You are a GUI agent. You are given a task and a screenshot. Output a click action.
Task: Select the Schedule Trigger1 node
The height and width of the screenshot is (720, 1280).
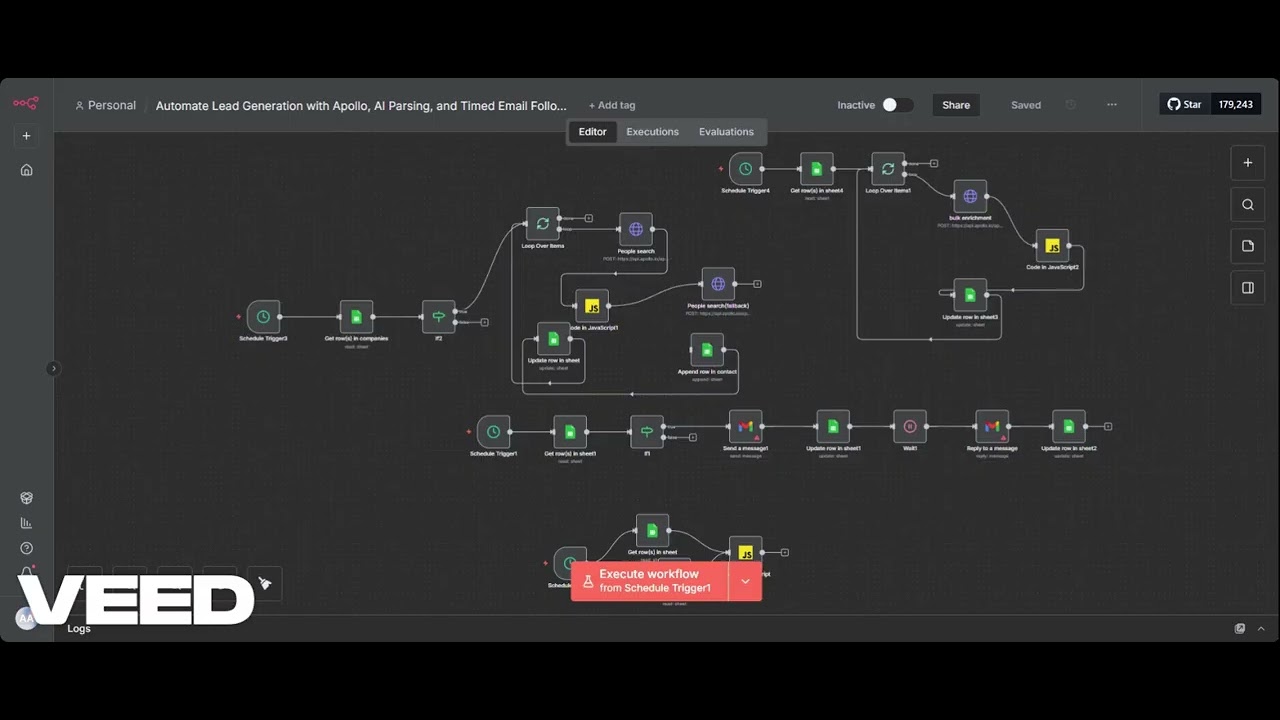pyautogui.click(x=493, y=432)
